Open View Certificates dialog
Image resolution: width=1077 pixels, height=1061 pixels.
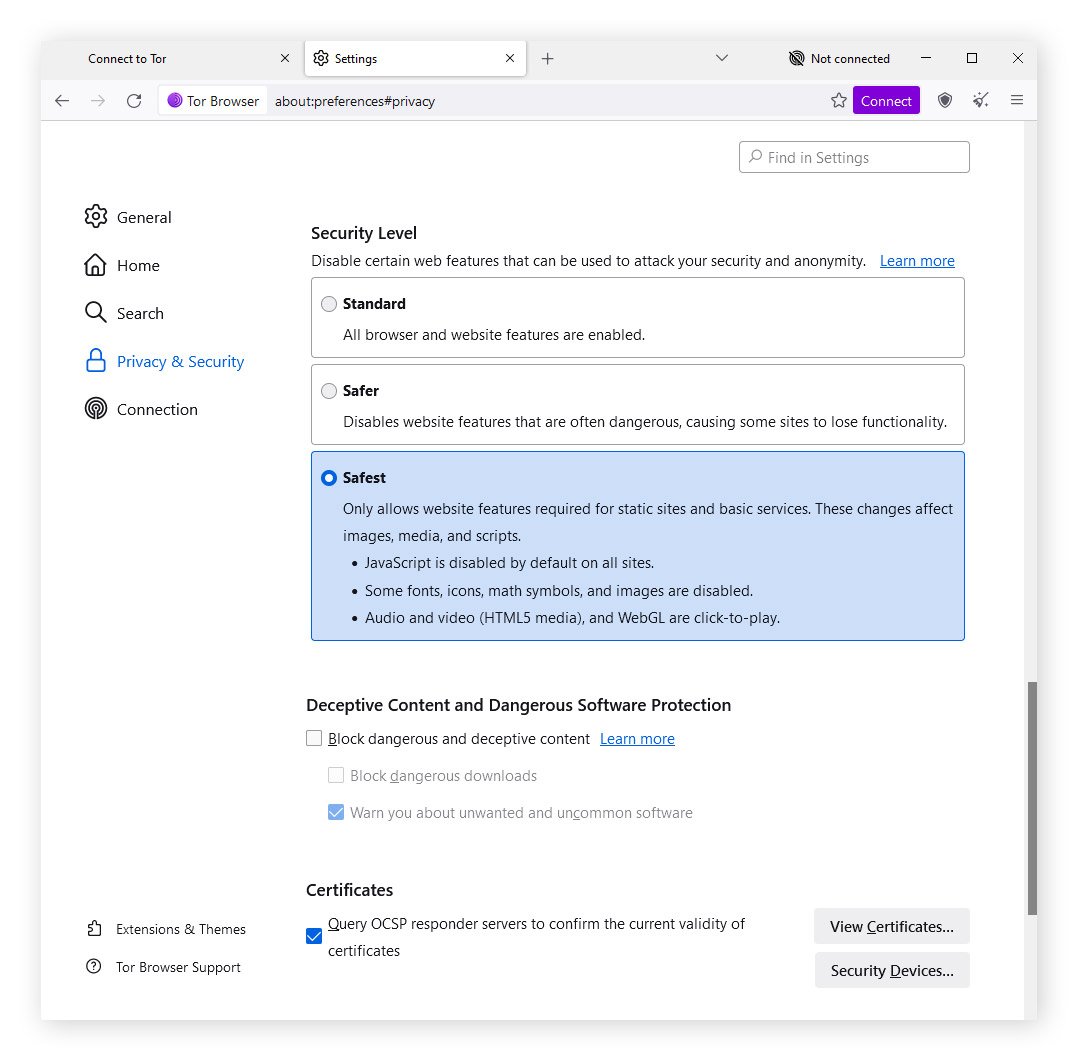(891, 926)
